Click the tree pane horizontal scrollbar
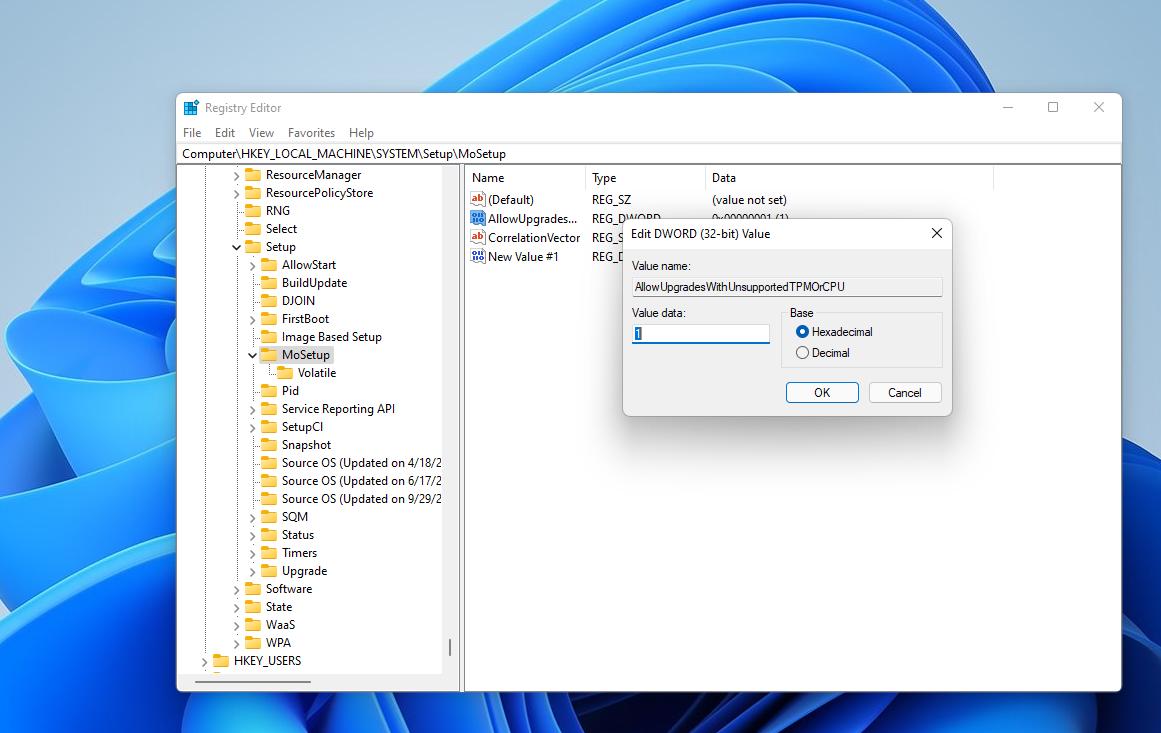1161x733 pixels. [x=252, y=681]
